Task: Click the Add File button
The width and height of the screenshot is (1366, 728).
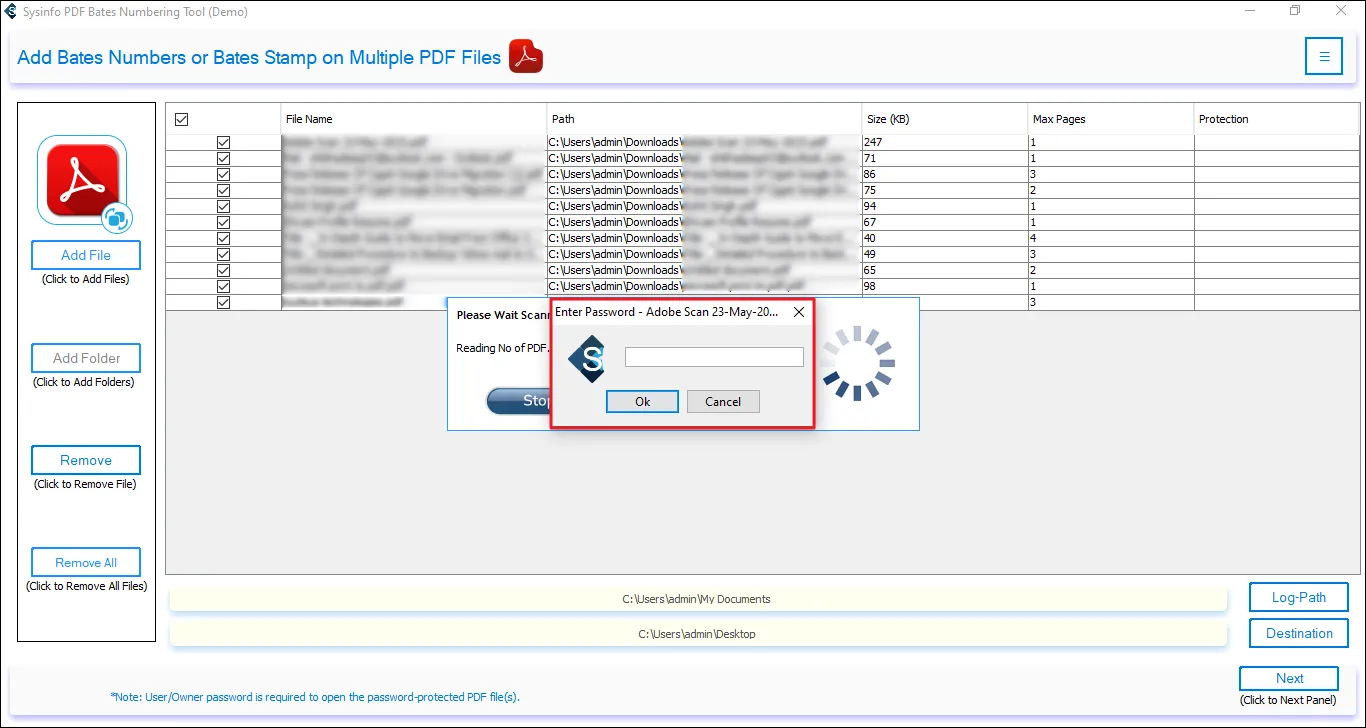Action: pos(86,255)
